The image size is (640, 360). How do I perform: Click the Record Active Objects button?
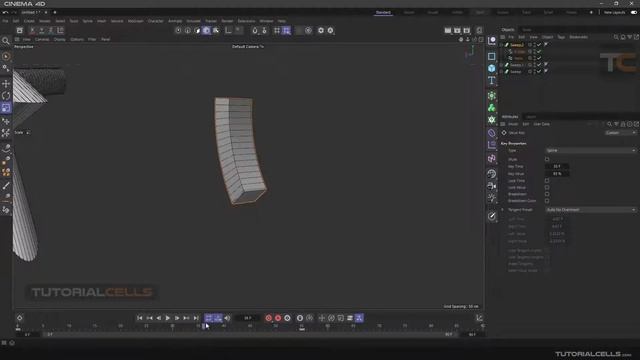(269, 318)
